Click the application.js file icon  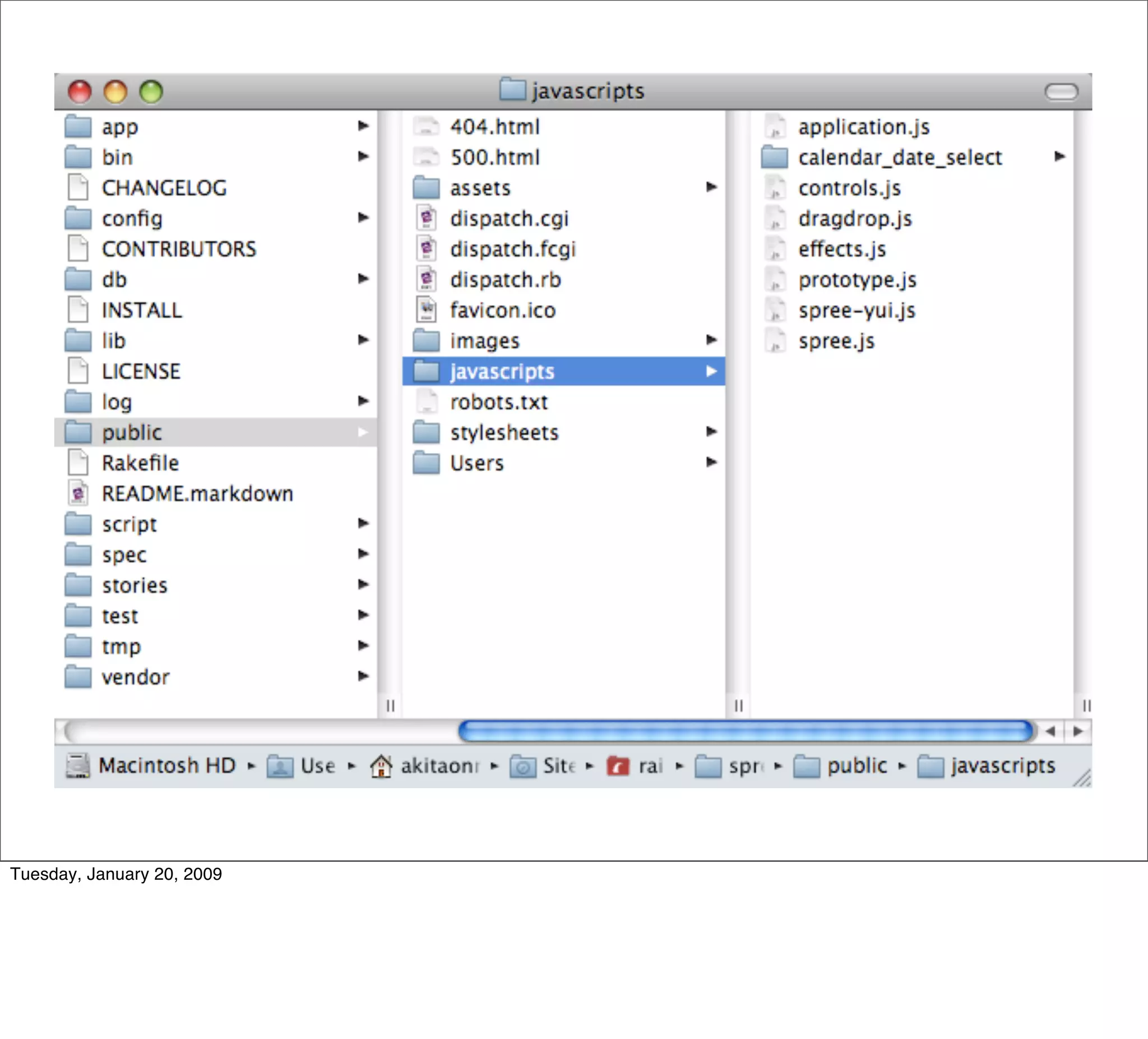click(775, 127)
